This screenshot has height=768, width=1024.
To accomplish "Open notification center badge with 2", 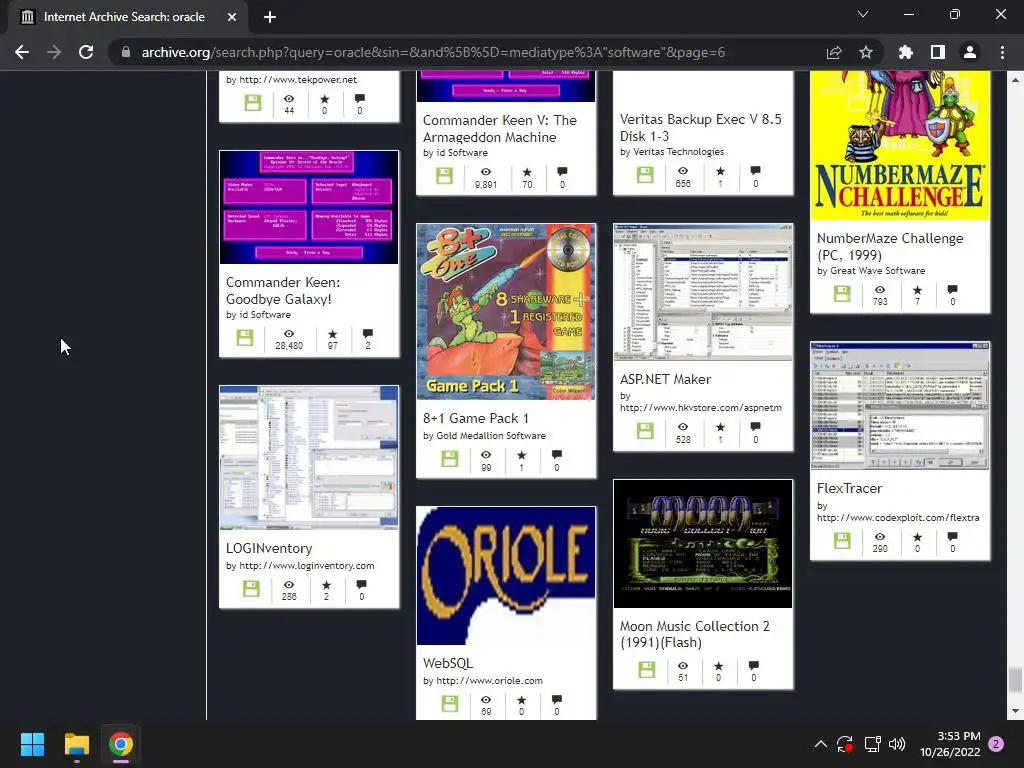I will (996, 744).
